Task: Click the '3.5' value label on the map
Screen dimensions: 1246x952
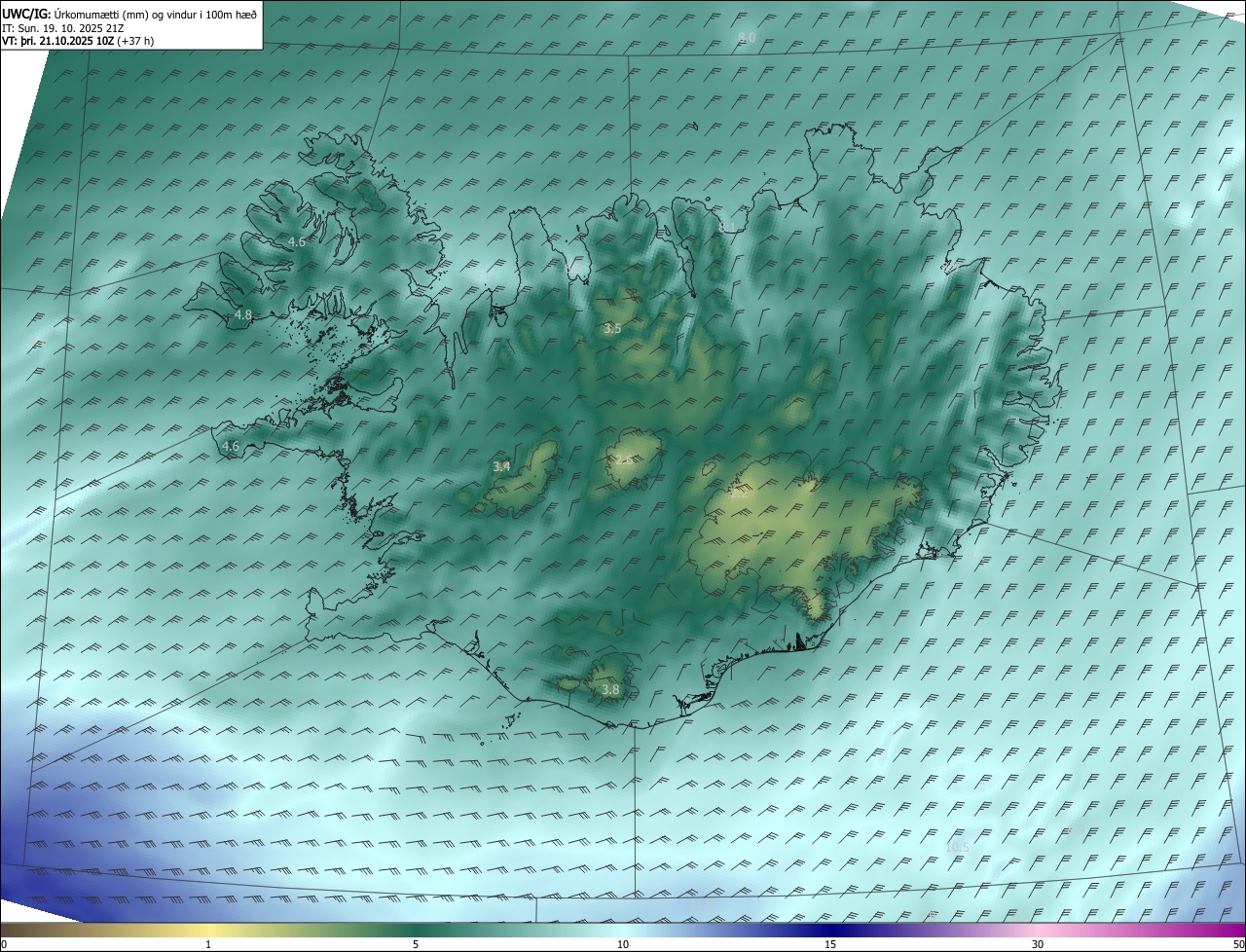Action: click(612, 329)
